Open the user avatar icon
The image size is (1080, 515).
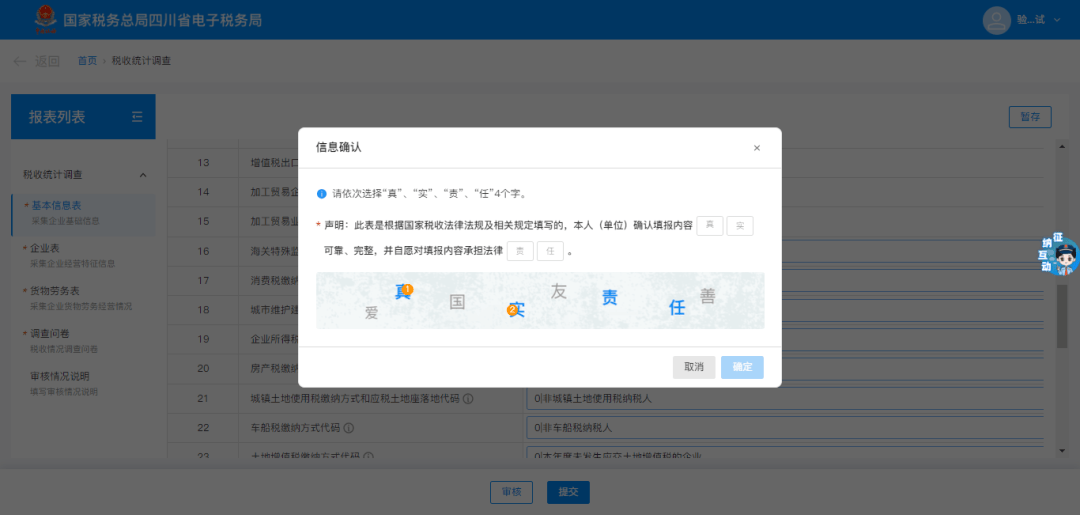[997, 20]
